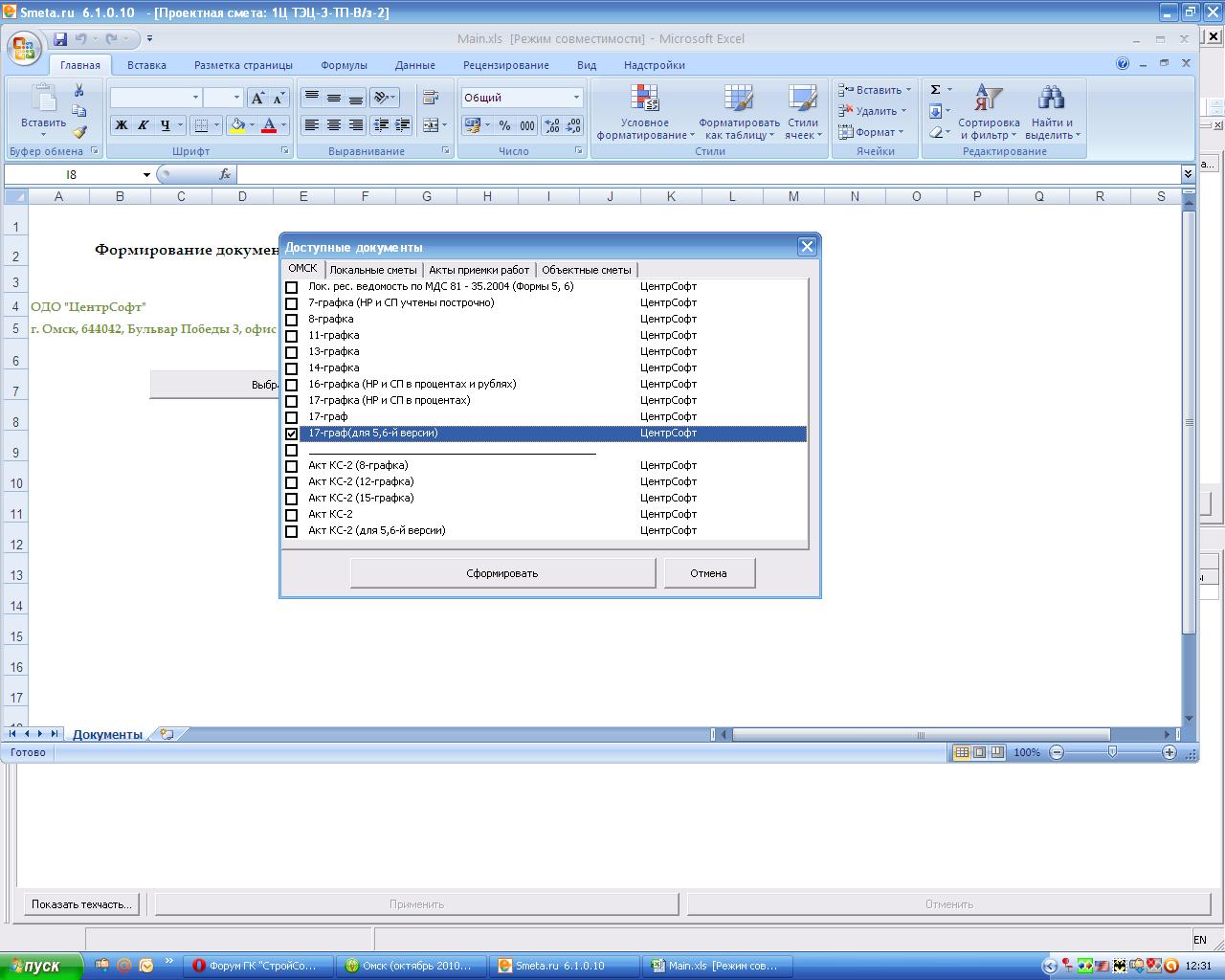Screen dimensions: 1225x980
Task: Open the Надстройки ribbon tab
Action: (654, 65)
